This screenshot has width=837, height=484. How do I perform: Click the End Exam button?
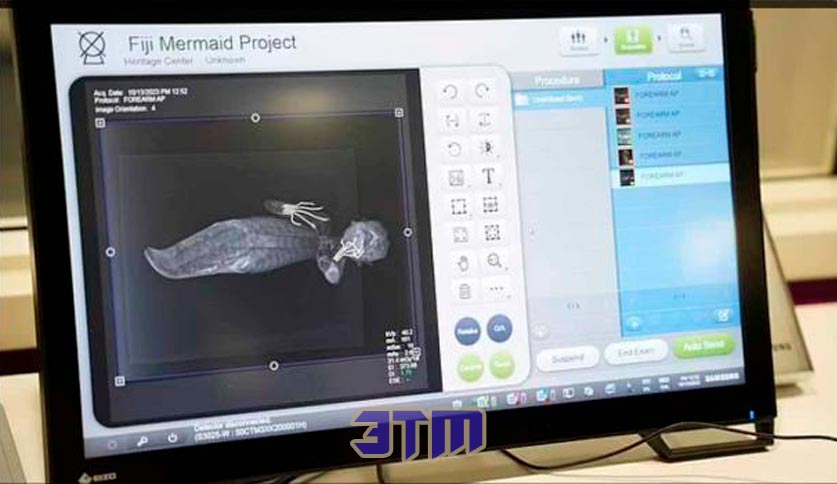click(x=636, y=352)
